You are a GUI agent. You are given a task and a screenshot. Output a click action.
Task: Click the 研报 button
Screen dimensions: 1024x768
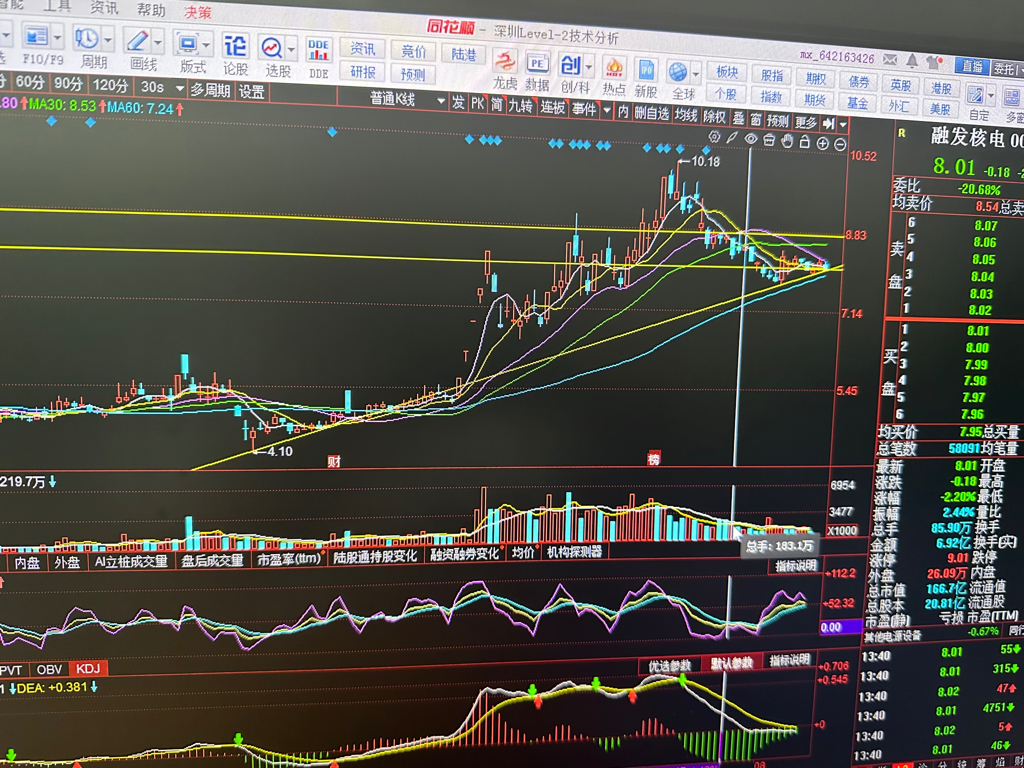coord(362,71)
